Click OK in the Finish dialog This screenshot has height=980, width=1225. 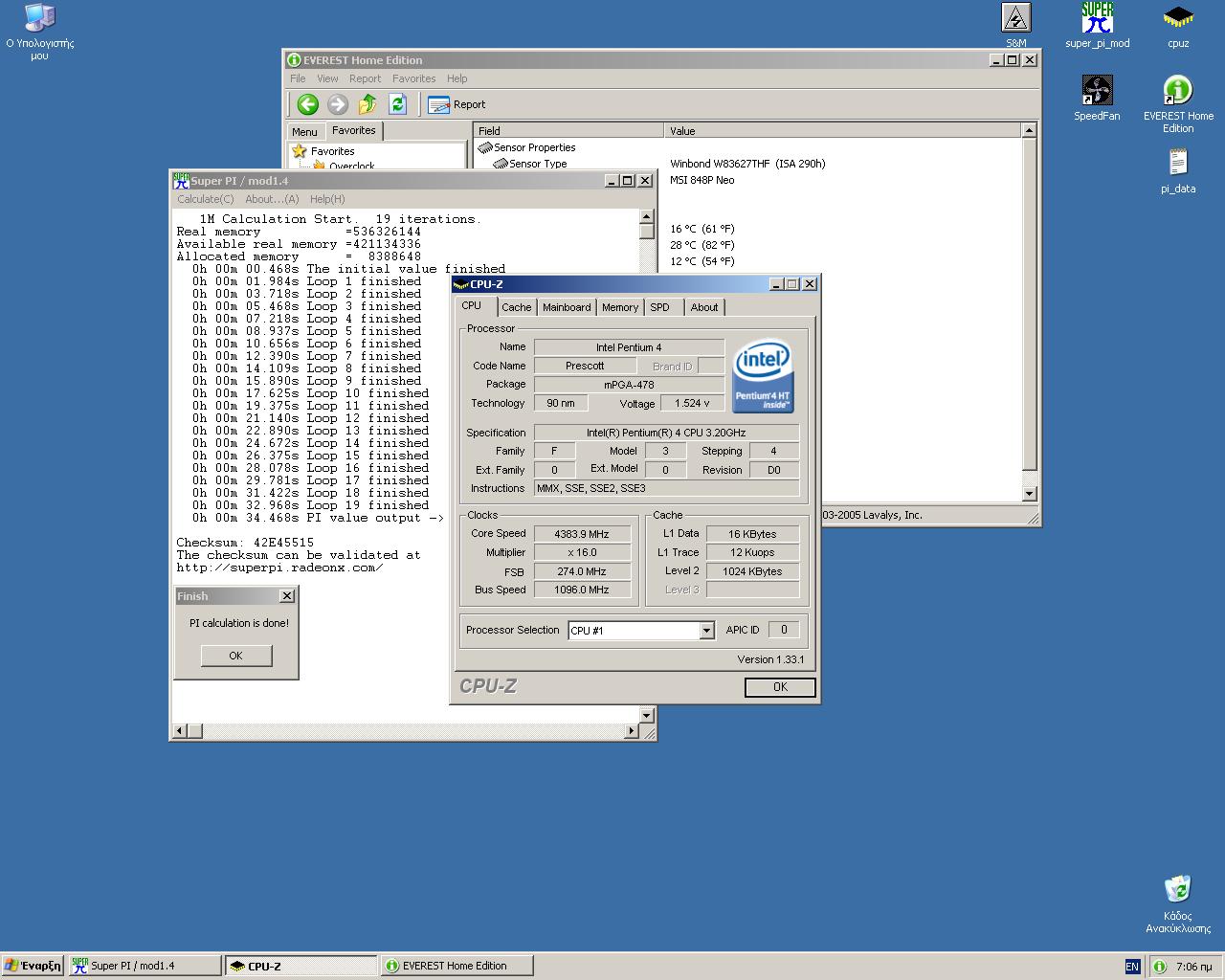tap(235, 656)
